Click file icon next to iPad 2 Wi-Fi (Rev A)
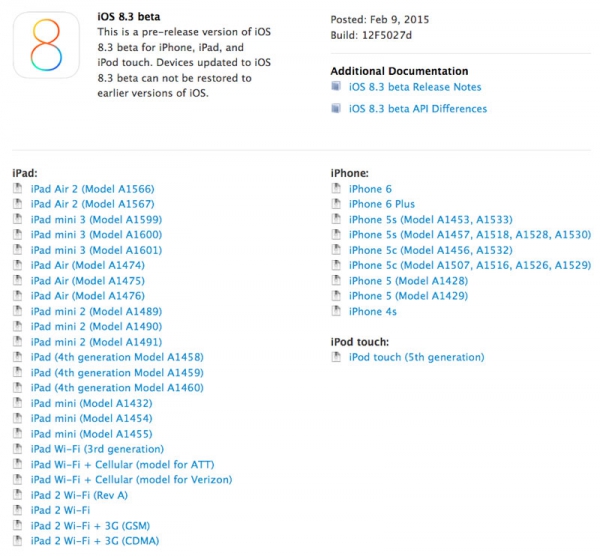 point(18,494)
